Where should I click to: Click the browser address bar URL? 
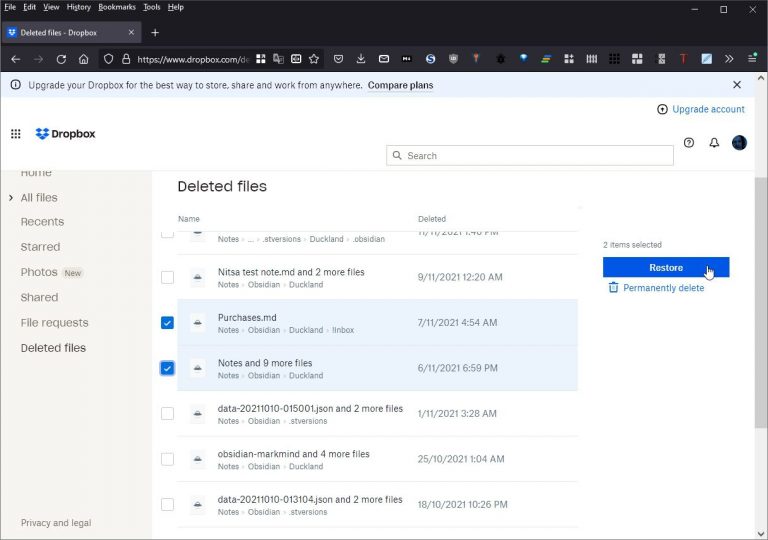click(192, 59)
